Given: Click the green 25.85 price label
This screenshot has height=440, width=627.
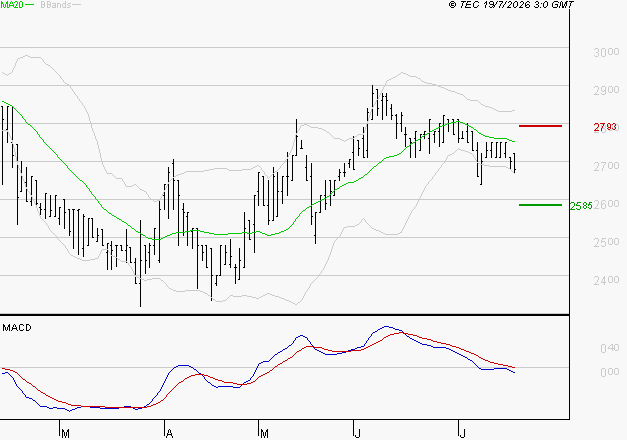Looking at the screenshot, I should click(x=581, y=206).
